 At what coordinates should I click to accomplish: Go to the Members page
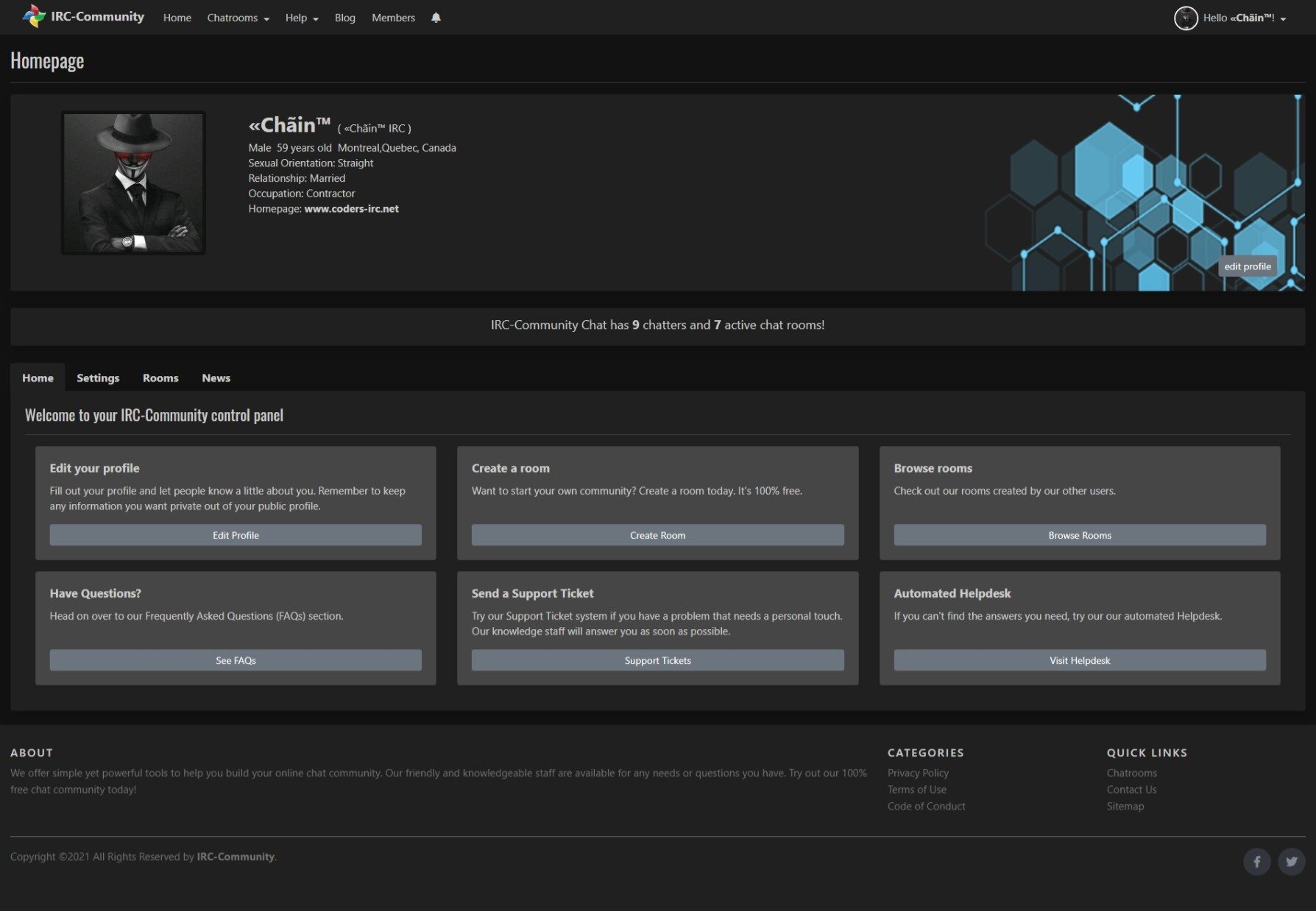[393, 18]
